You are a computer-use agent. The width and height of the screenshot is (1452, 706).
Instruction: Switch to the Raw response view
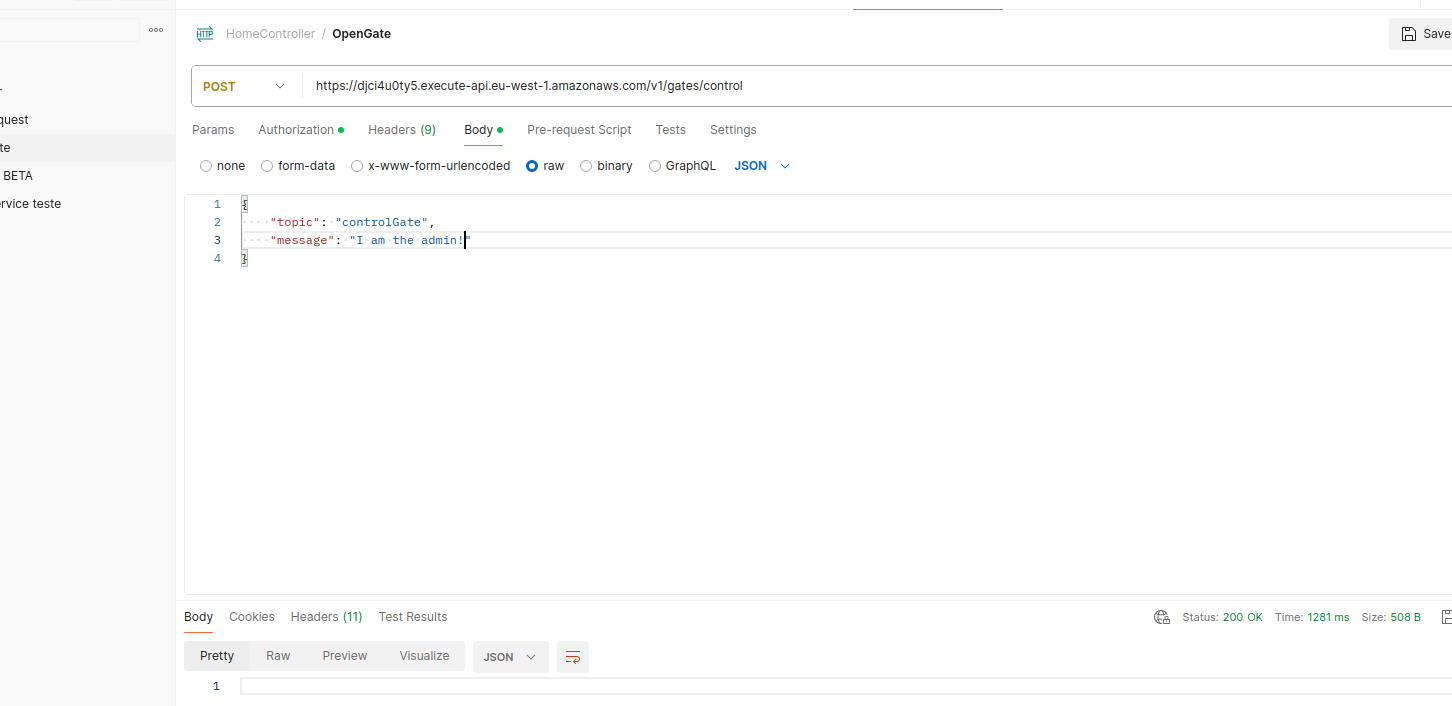pos(278,656)
